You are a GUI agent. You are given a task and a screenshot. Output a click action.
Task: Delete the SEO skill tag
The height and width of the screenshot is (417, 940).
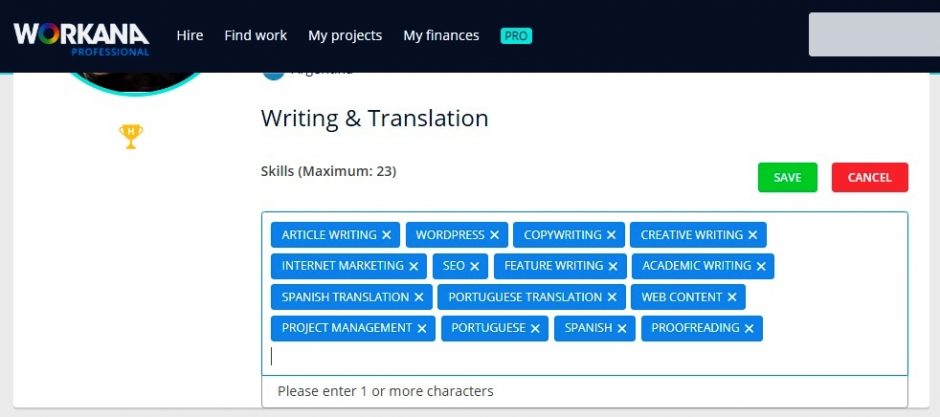point(475,267)
